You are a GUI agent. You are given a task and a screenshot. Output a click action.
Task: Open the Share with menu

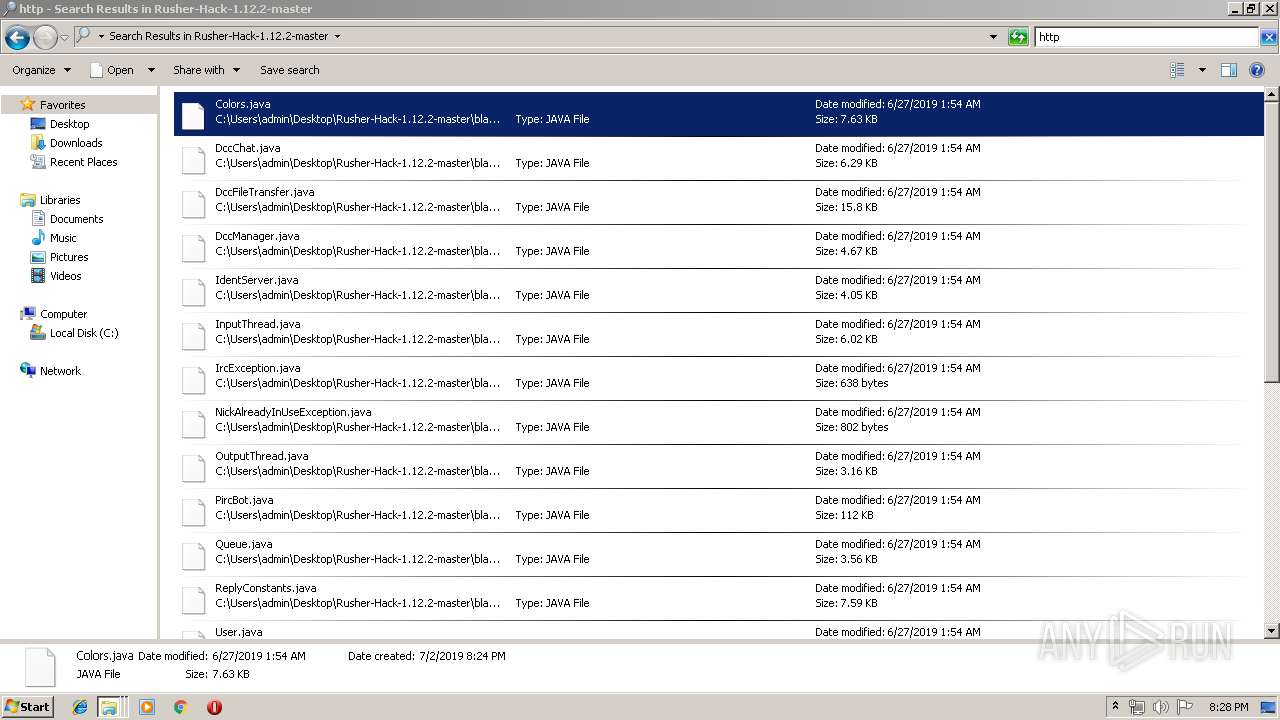pyautogui.click(x=206, y=70)
